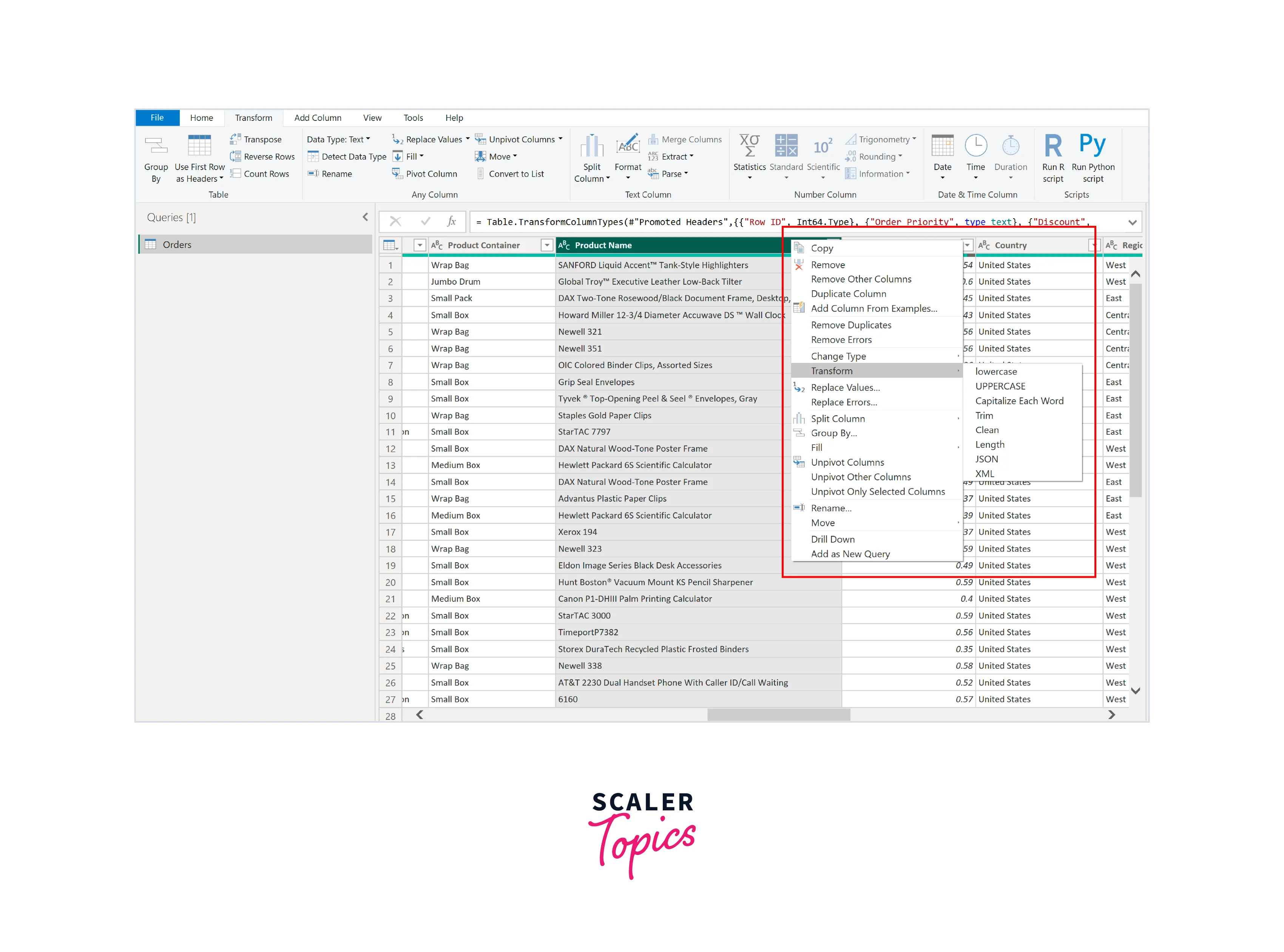Viewport: 1284px width, 952px height.
Task: Cancel formula edit with X icon
Action: pyautogui.click(x=395, y=221)
